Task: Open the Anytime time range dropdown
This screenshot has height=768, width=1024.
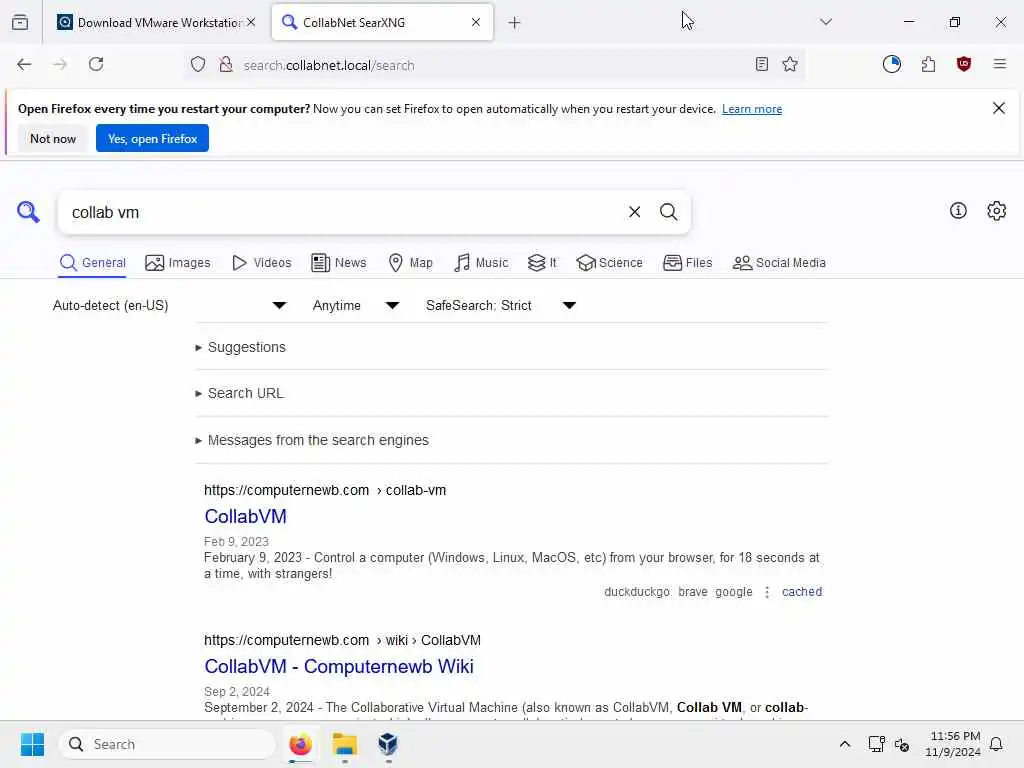Action: [x=355, y=306]
